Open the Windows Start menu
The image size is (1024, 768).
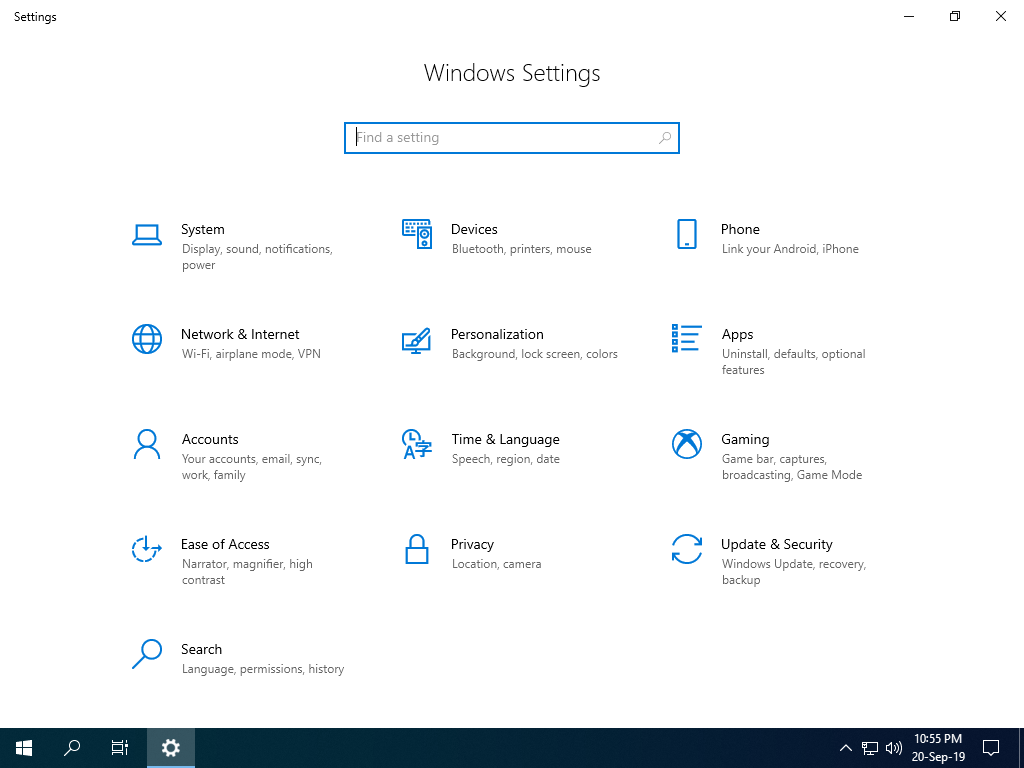(x=24, y=748)
